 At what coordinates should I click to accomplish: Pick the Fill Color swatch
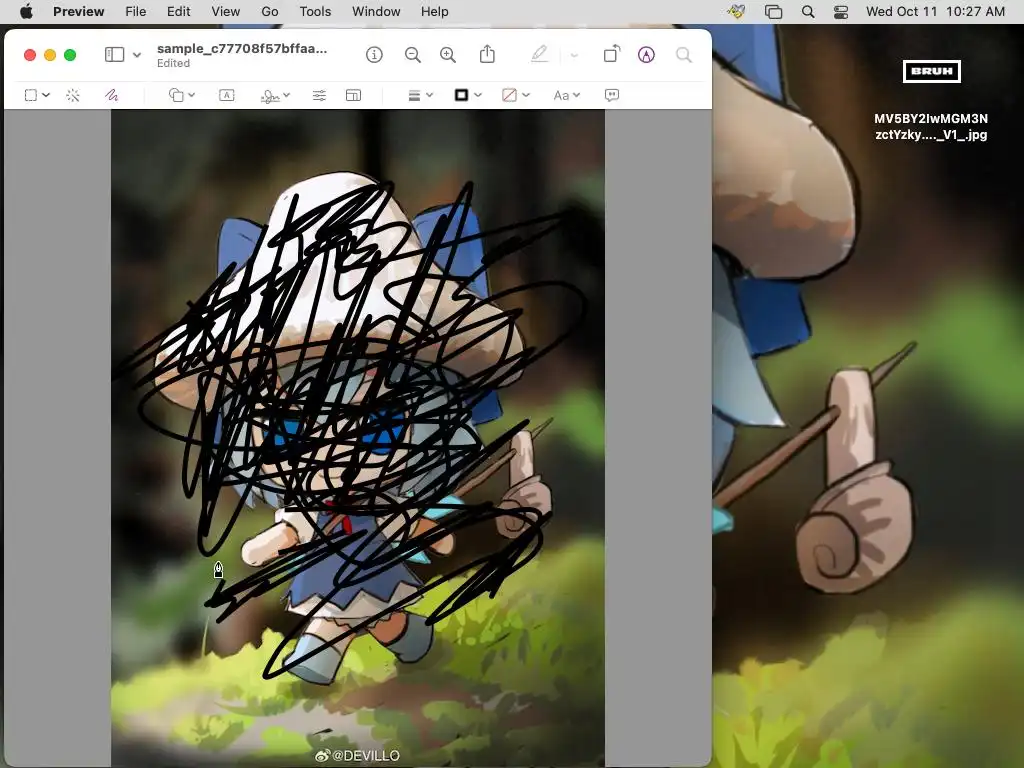[x=509, y=95]
